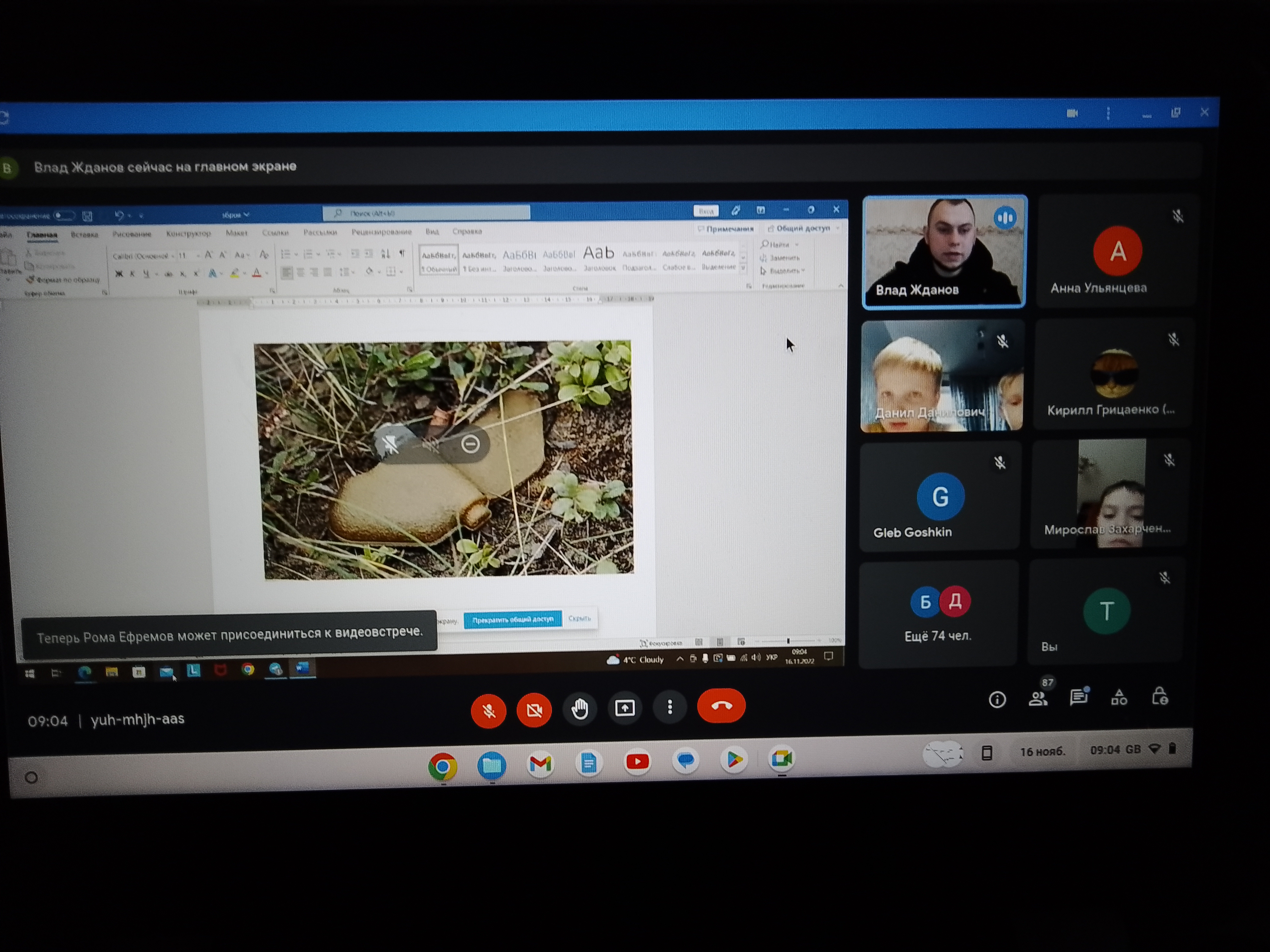The height and width of the screenshot is (952, 1270).
Task: Click the remove-from-main-screen minus icon
Action: tap(471, 444)
